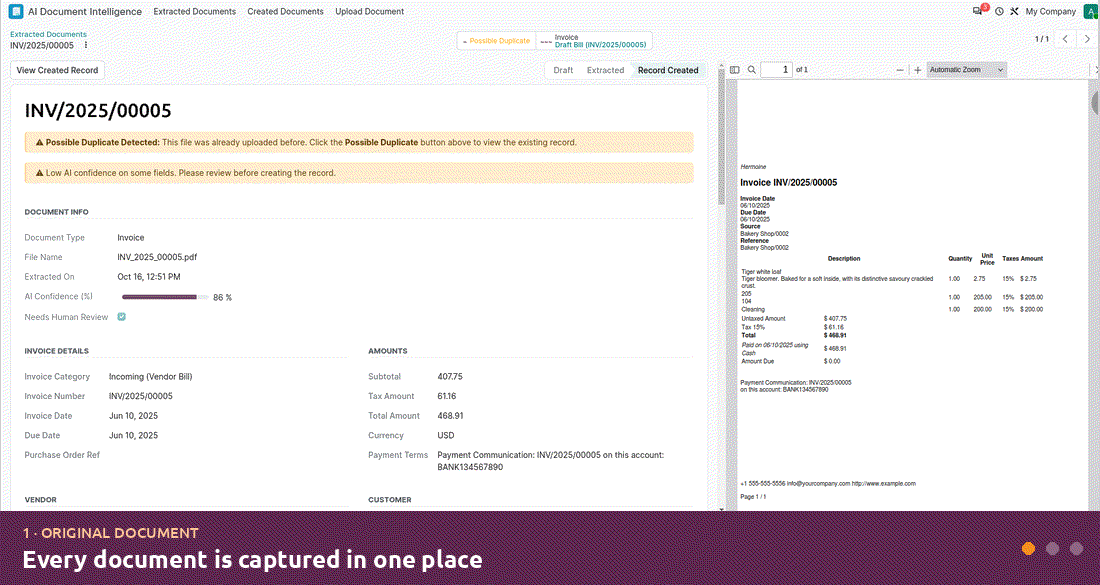This screenshot has width=1100, height=585.
Task: Follow the Extracted Documents breadcrumb link
Action: (48, 34)
